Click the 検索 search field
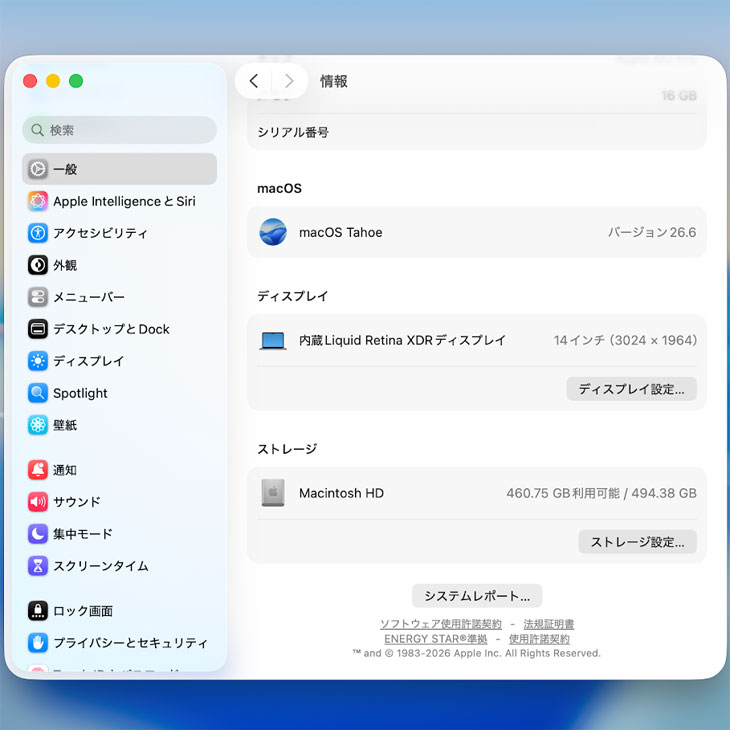This screenshot has width=730, height=730. point(119,130)
